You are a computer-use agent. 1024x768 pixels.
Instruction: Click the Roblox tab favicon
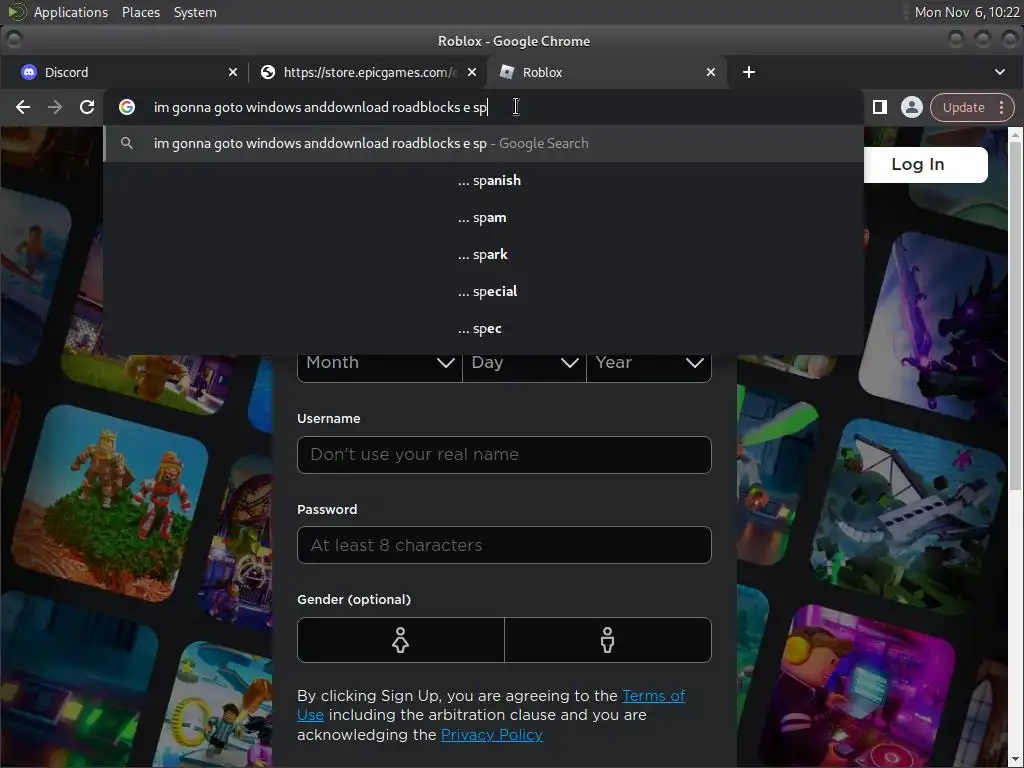[507, 72]
